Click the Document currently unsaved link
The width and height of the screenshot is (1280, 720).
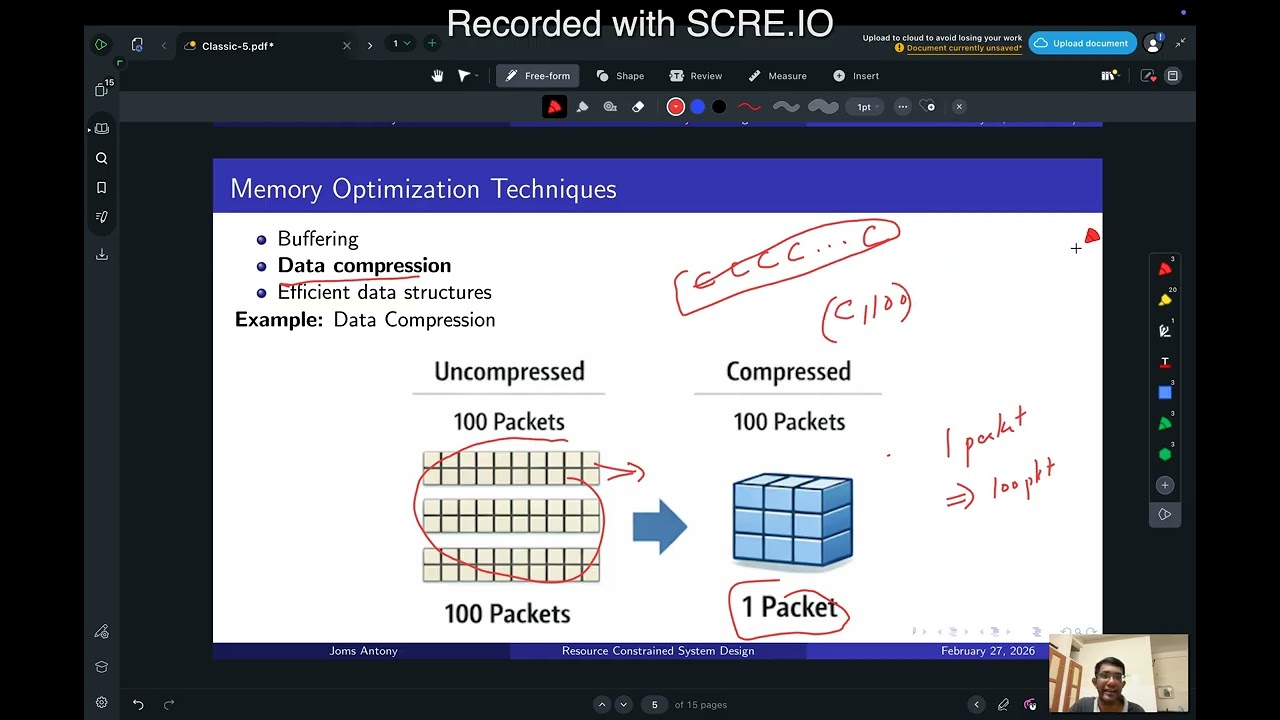(964, 48)
